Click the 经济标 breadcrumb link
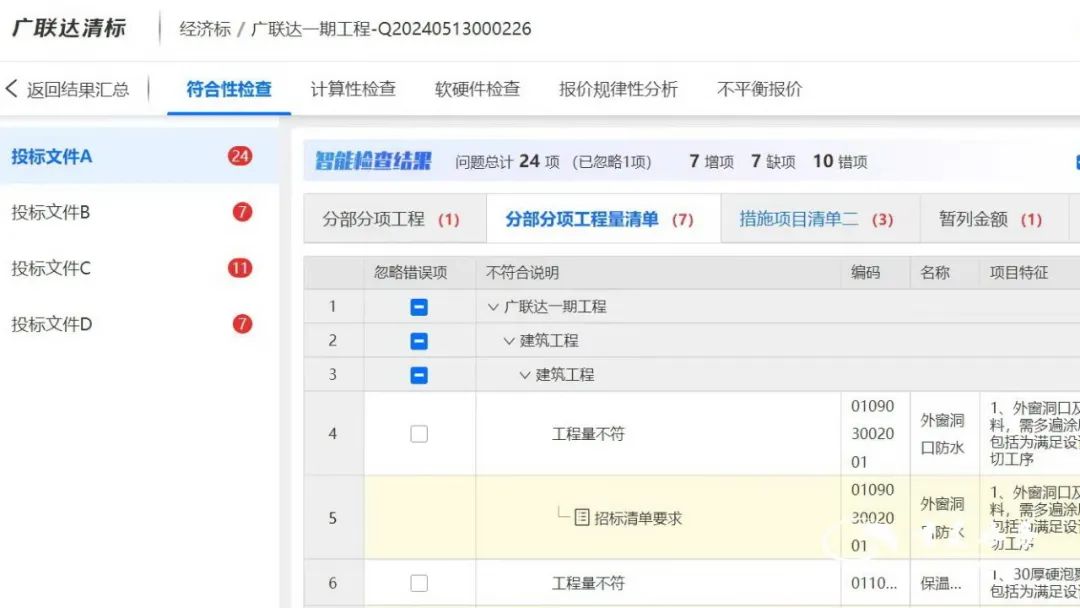This screenshot has width=1080, height=608. (205, 29)
